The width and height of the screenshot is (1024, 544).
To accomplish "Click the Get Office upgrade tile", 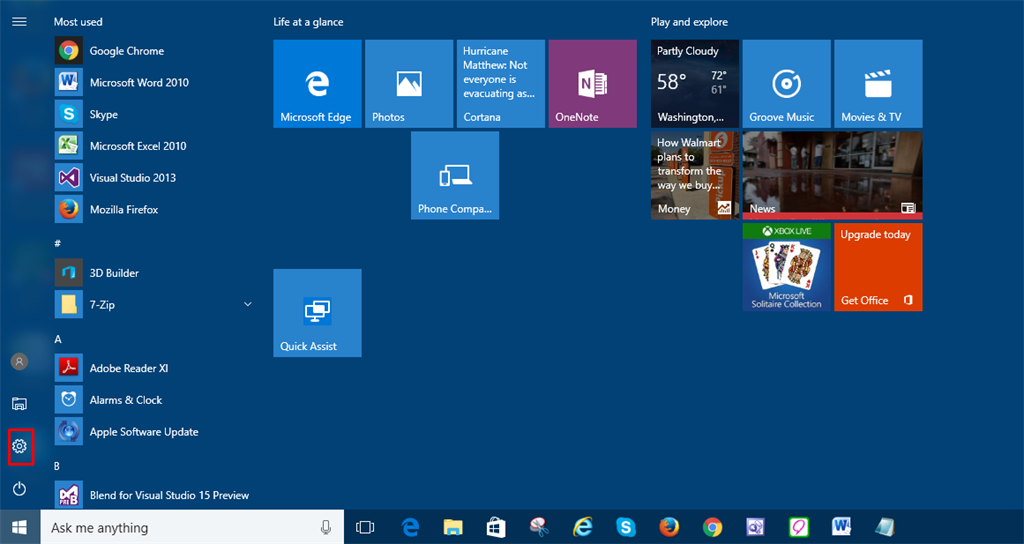I will 878,267.
